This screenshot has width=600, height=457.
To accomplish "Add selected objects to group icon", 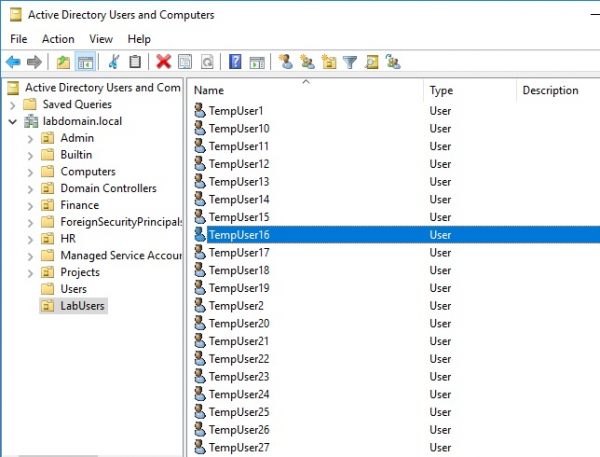I will click(x=393, y=62).
